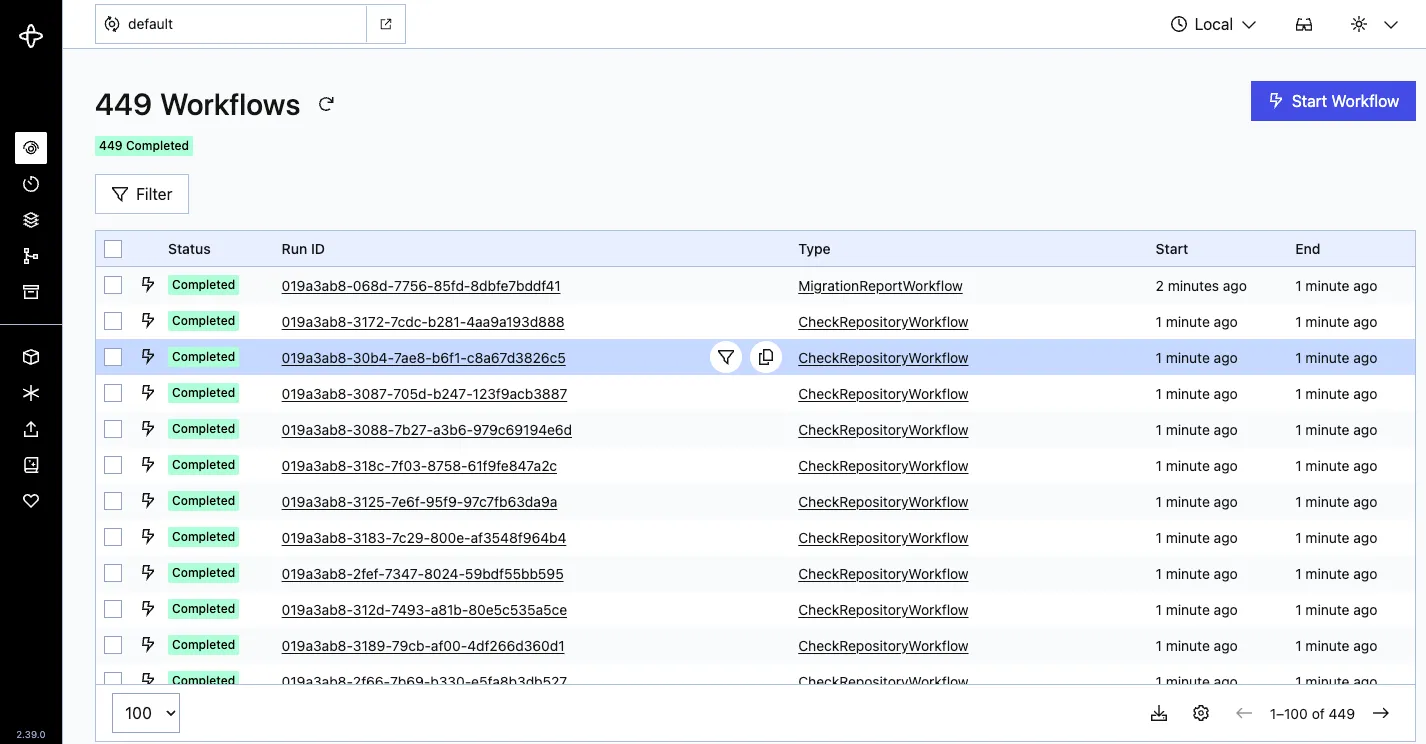Click the glasses icon in the top bar

pyautogui.click(x=1304, y=24)
